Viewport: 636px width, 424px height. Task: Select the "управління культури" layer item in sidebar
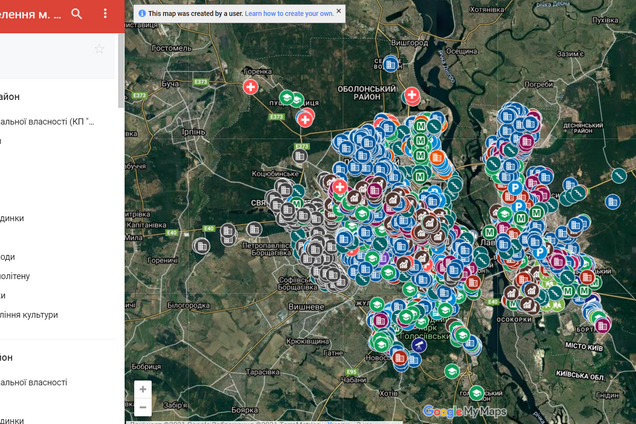pyautogui.click(x=30, y=315)
